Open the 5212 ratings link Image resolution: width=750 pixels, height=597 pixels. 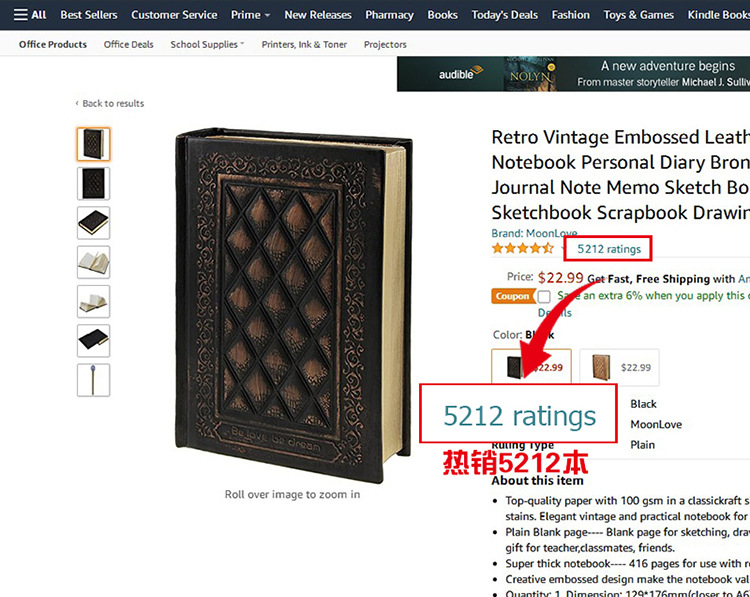point(608,249)
